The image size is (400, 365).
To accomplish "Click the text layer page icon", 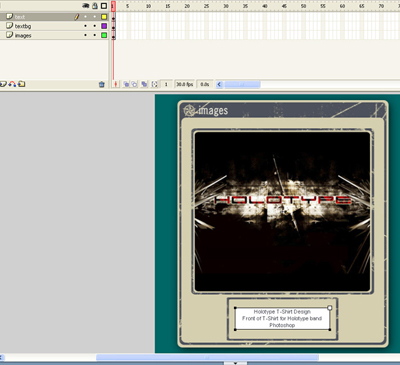I will click(x=10, y=16).
